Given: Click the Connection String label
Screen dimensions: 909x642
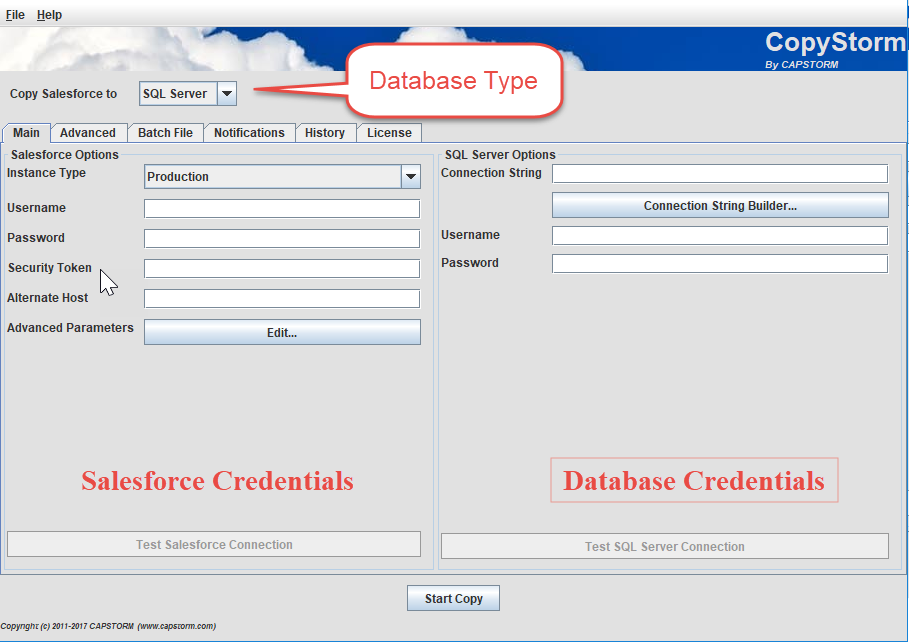Looking at the screenshot, I should [491, 173].
